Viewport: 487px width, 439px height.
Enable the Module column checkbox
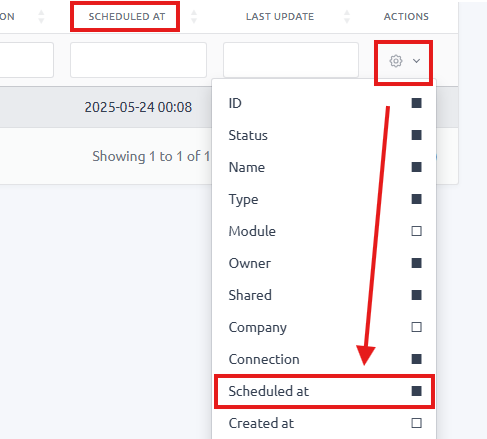[416, 231]
